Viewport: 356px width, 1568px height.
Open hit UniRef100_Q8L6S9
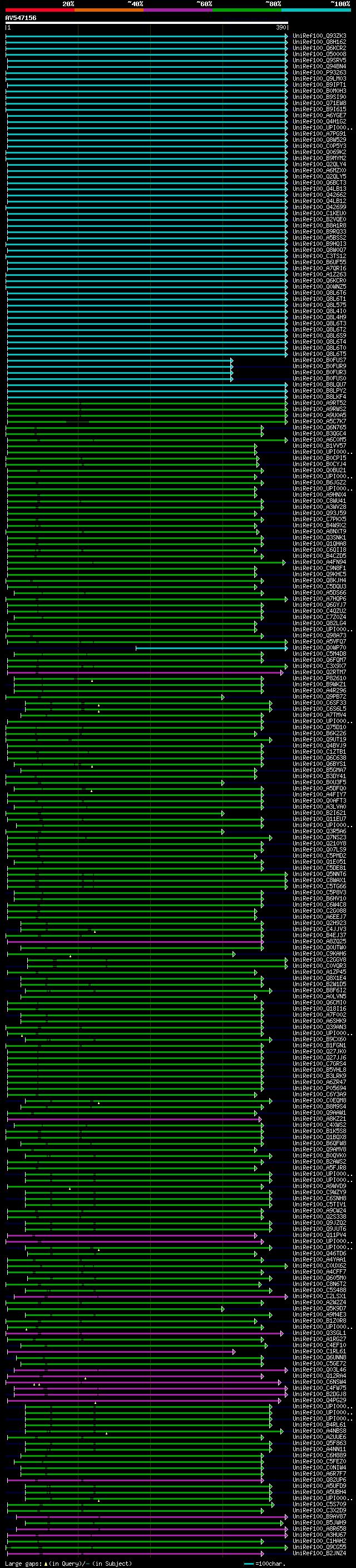point(319,335)
